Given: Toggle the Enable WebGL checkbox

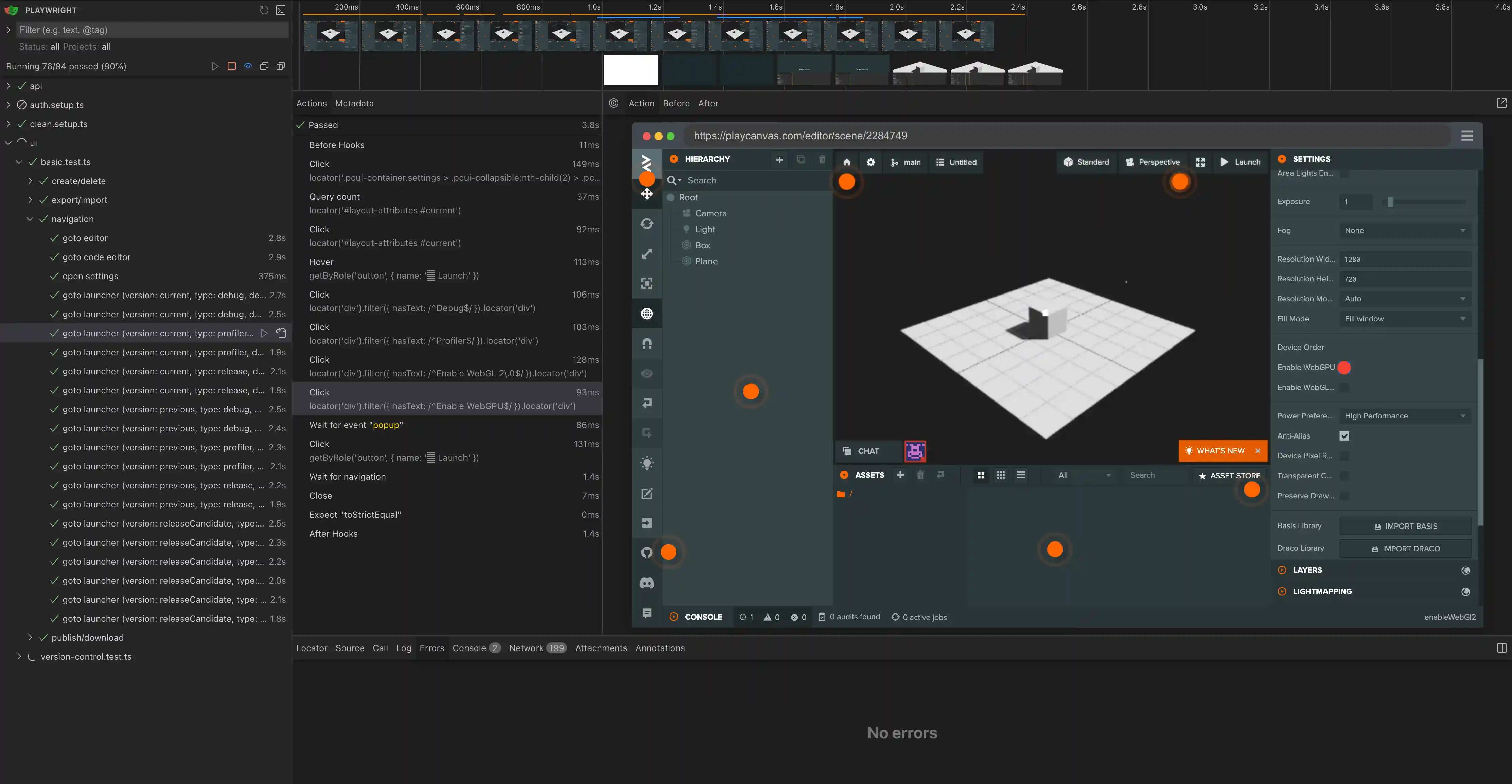Looking at the screenshot, I should (x=1344, y=387).
